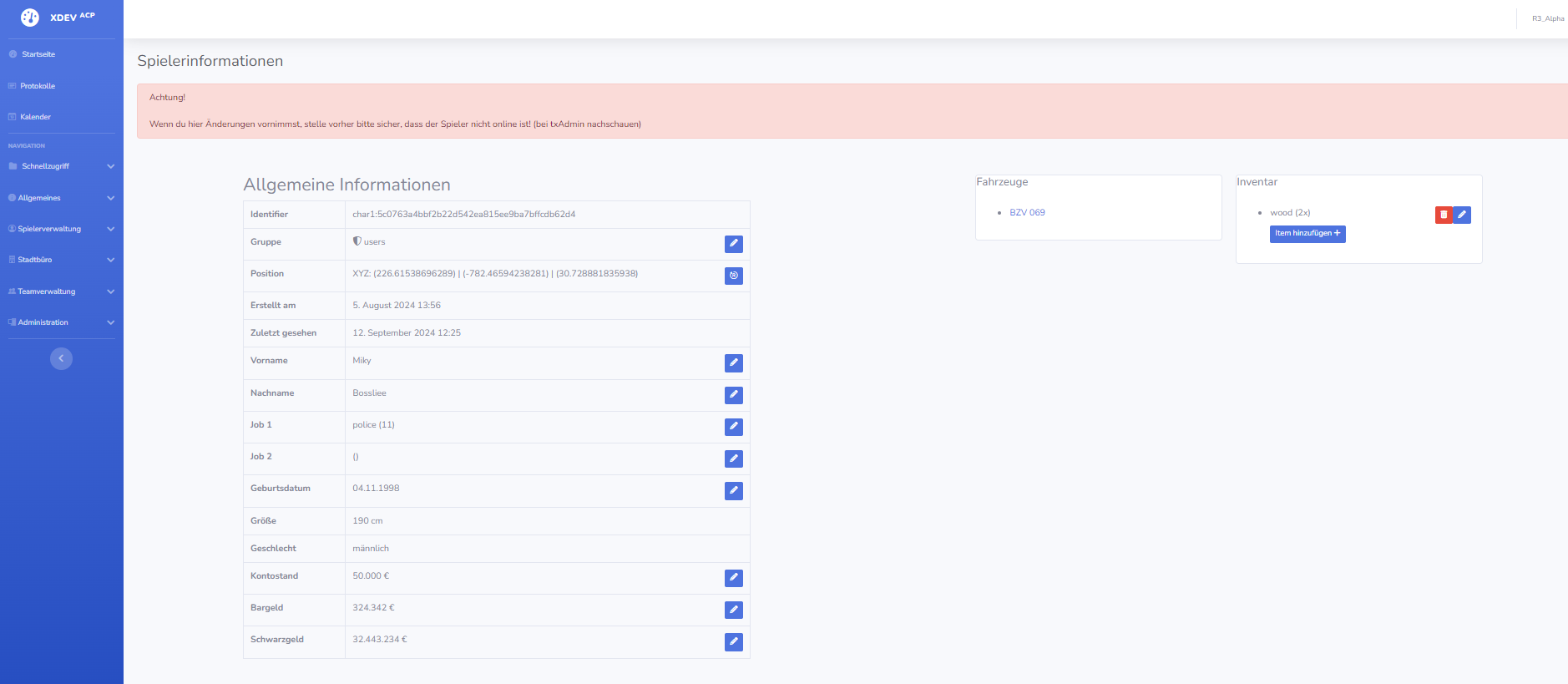Edit the Kontostand amount

(x=733, y=578)
